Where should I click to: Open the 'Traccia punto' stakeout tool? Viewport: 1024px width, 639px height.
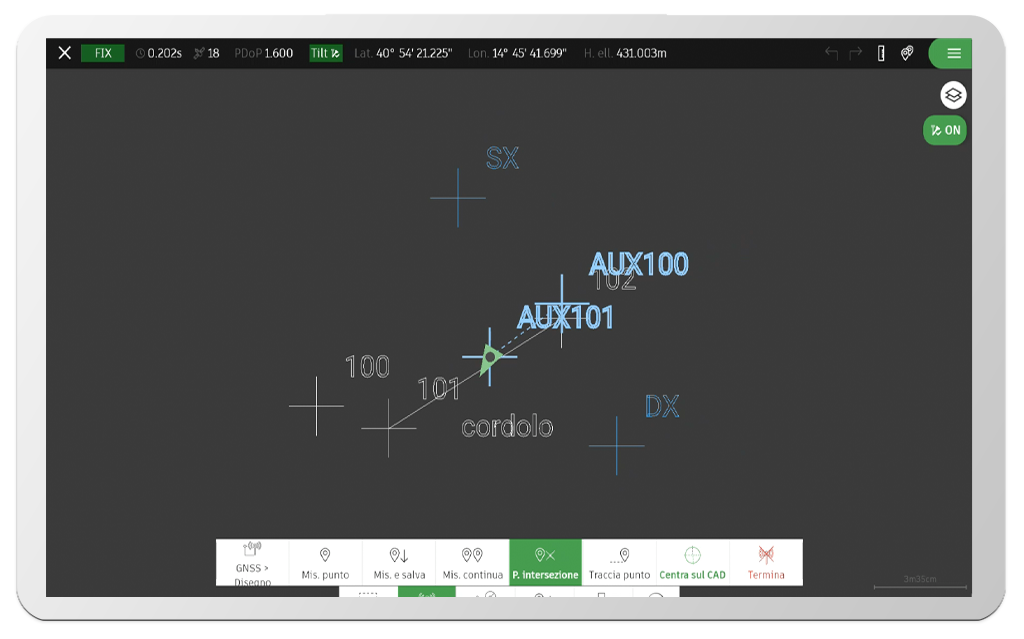(x=621, y=562)
